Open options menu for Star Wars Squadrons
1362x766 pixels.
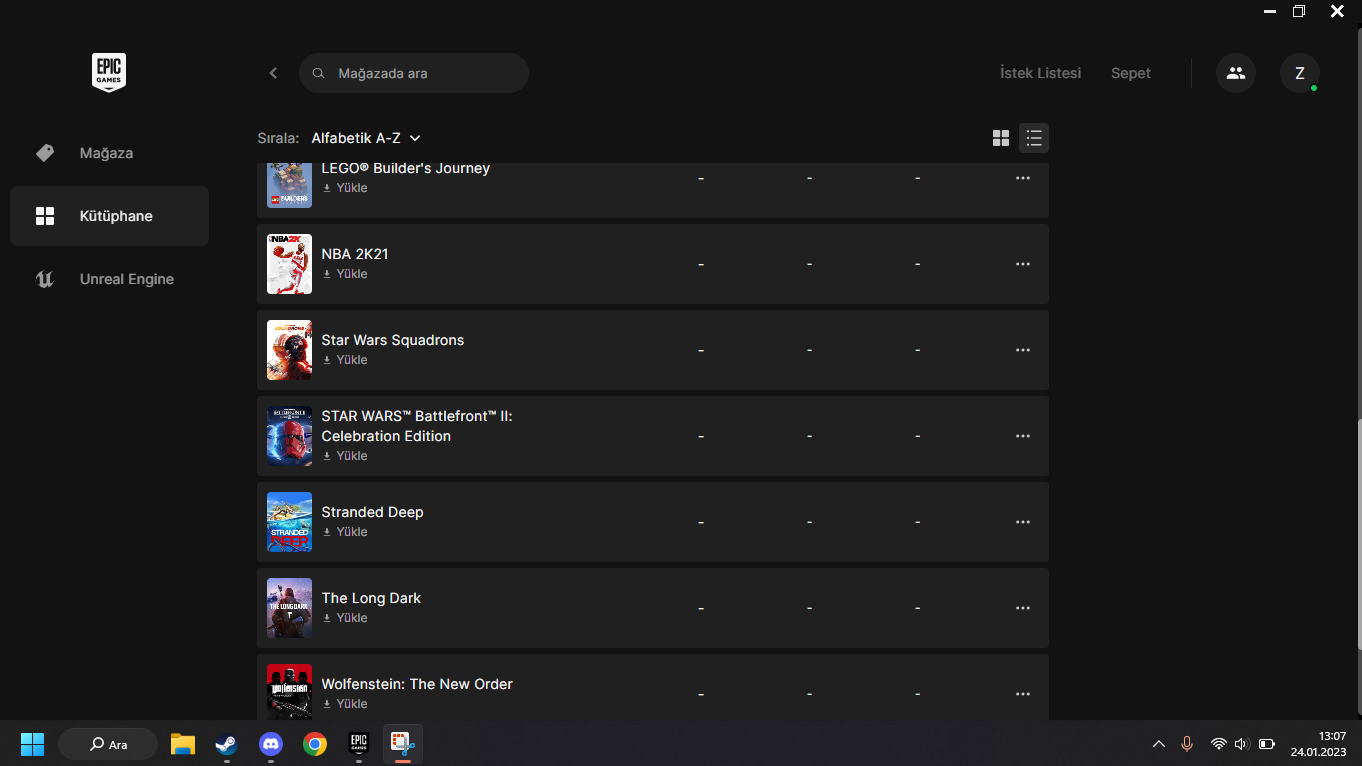click(1022, 350)
